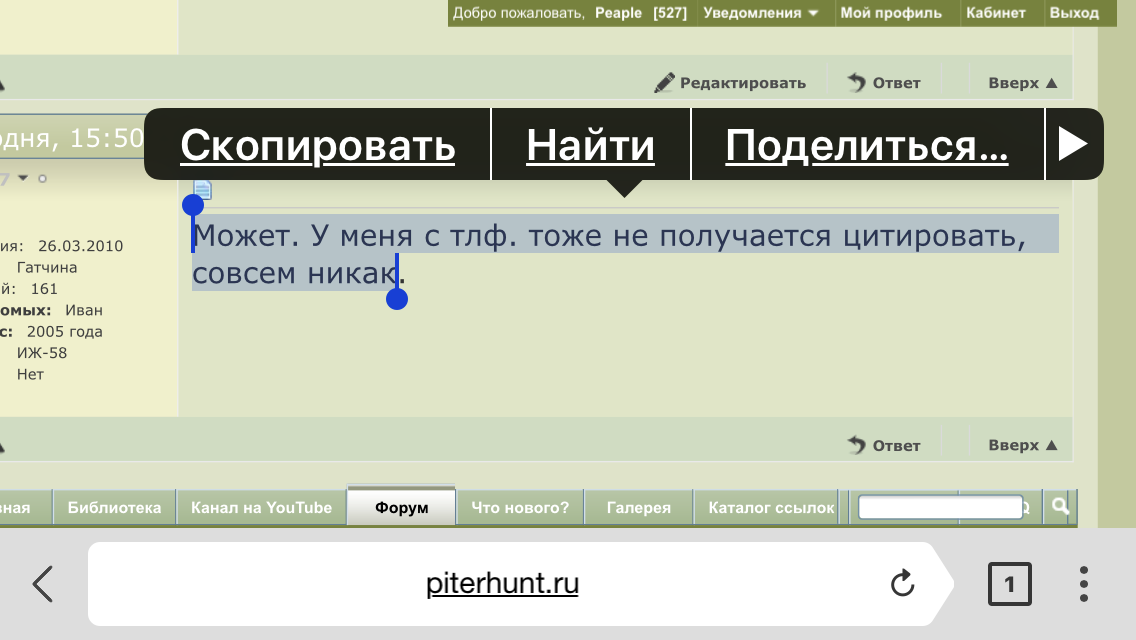Show more options in selection popup

coord(1072,145)
